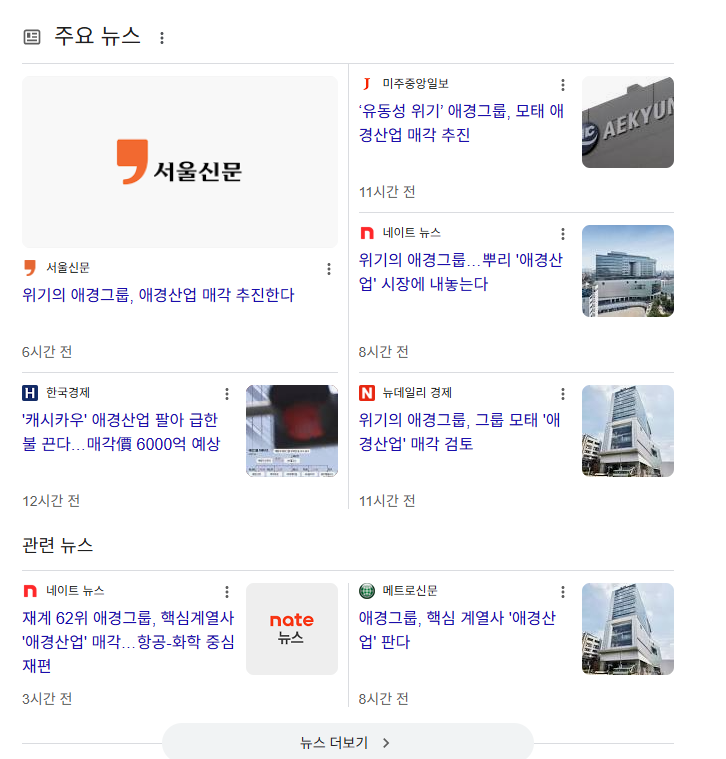Open headline '위기의 애경그룹...뿌리 애경산업 시장에 내놓는다'
The height and width of the screenshot is (759, 726).
[x=461, y=272]
